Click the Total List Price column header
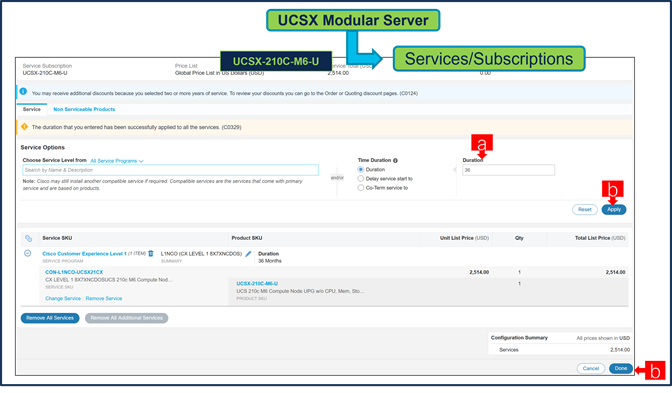This screenshot has height=393, width=672. click(600, 238)
